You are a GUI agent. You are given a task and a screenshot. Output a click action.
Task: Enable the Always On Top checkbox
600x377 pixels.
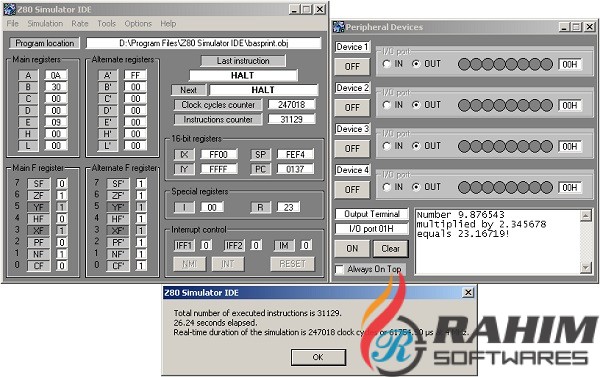coord(339,269)
